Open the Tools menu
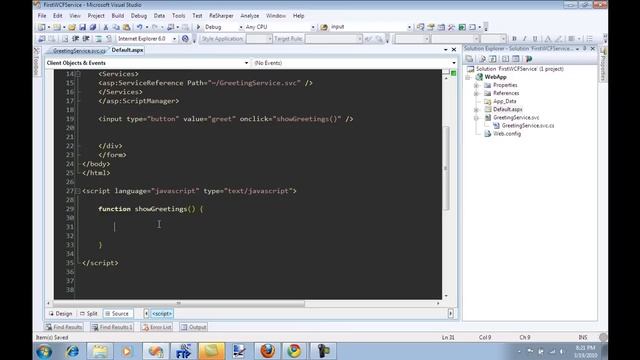Screen dimensions: 640x360 pos(178,16)
